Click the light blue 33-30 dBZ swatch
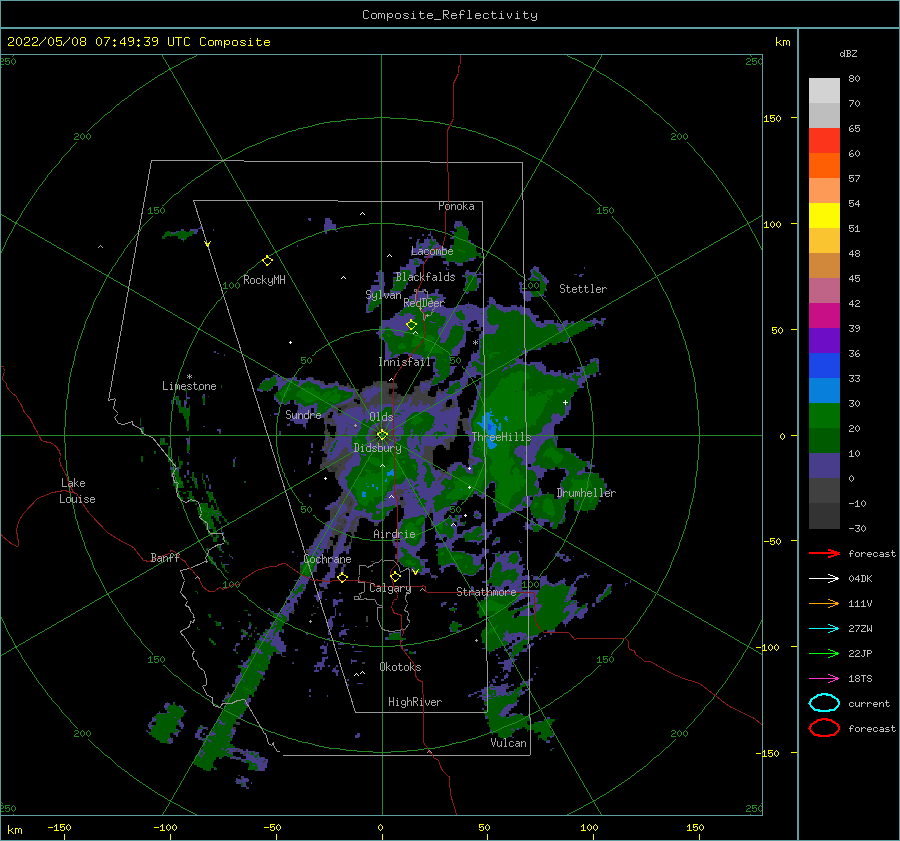The image size is (900, 841). pyautogui.click(x=824, y=391)
